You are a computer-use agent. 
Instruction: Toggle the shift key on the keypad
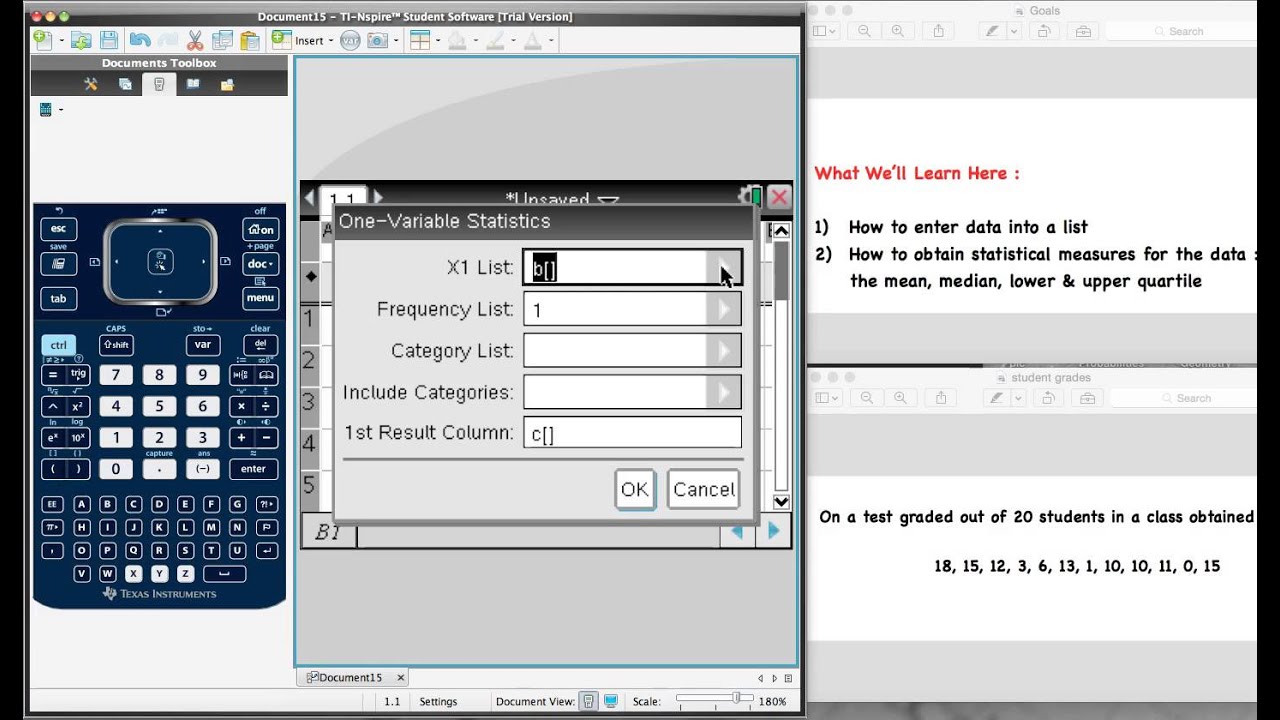[x=116, y=345]
